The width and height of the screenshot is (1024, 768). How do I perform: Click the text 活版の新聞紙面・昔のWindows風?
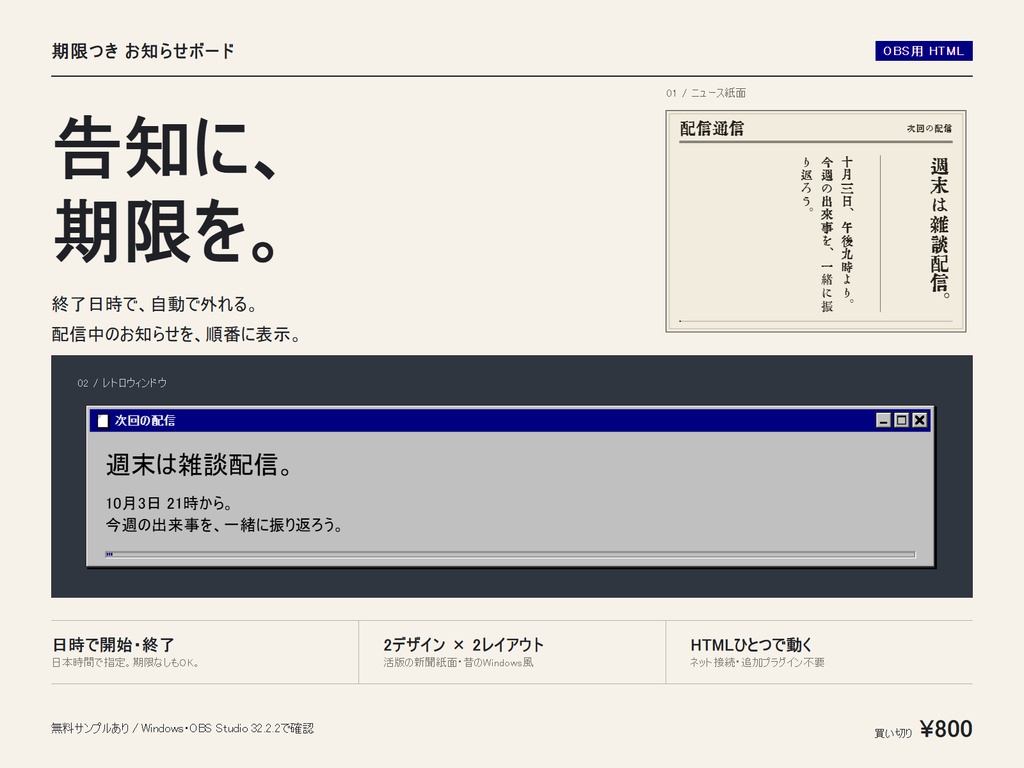pos(458,662)
